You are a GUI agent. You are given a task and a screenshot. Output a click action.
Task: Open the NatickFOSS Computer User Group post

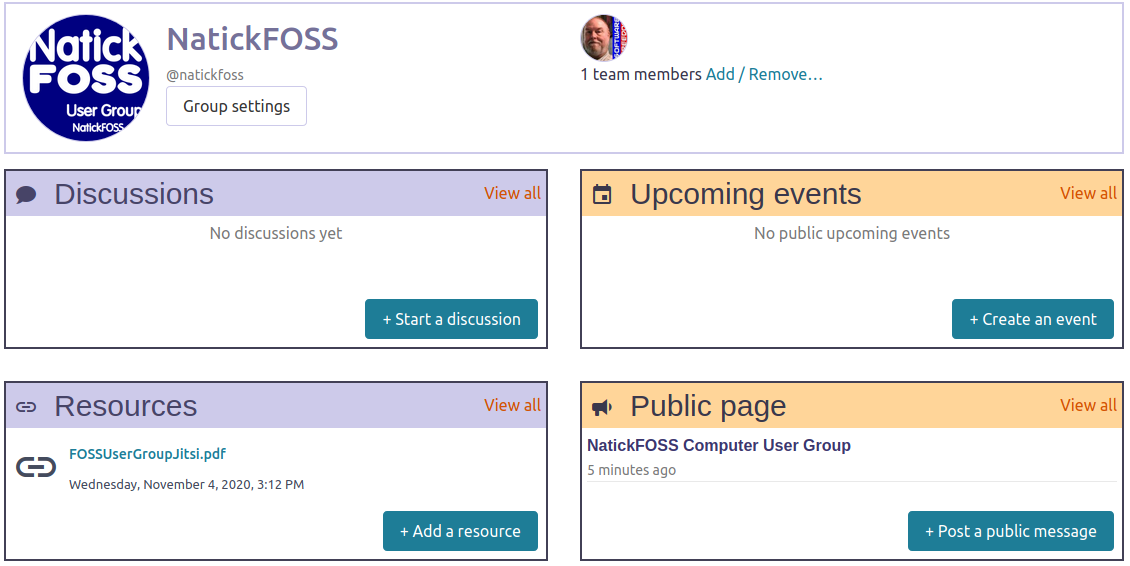click(x=718, y=445)
